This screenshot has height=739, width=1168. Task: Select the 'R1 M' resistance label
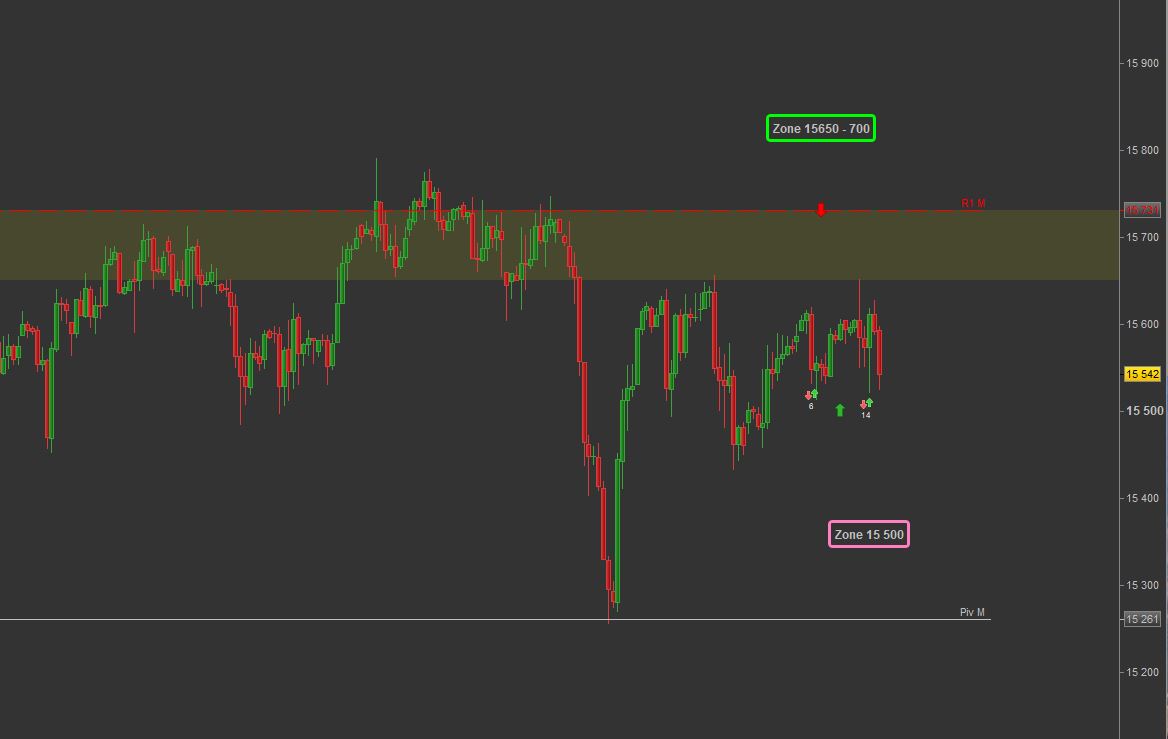click(973, 203)
